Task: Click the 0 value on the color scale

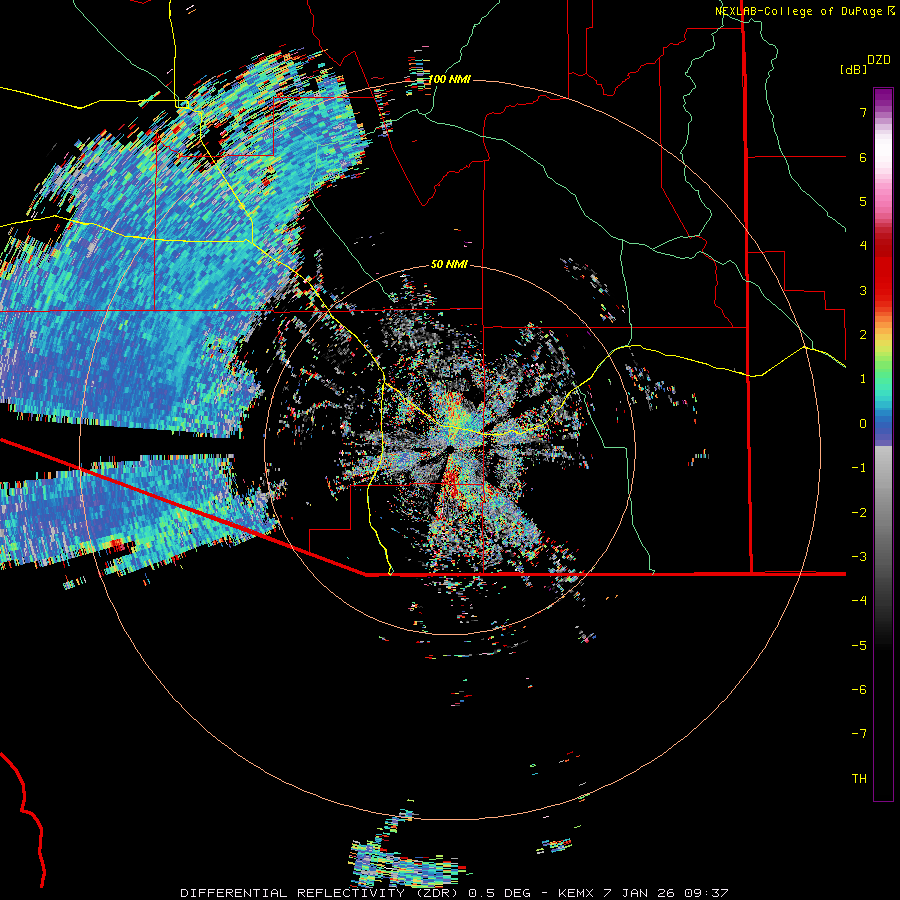Action: (x=863, y=424)
